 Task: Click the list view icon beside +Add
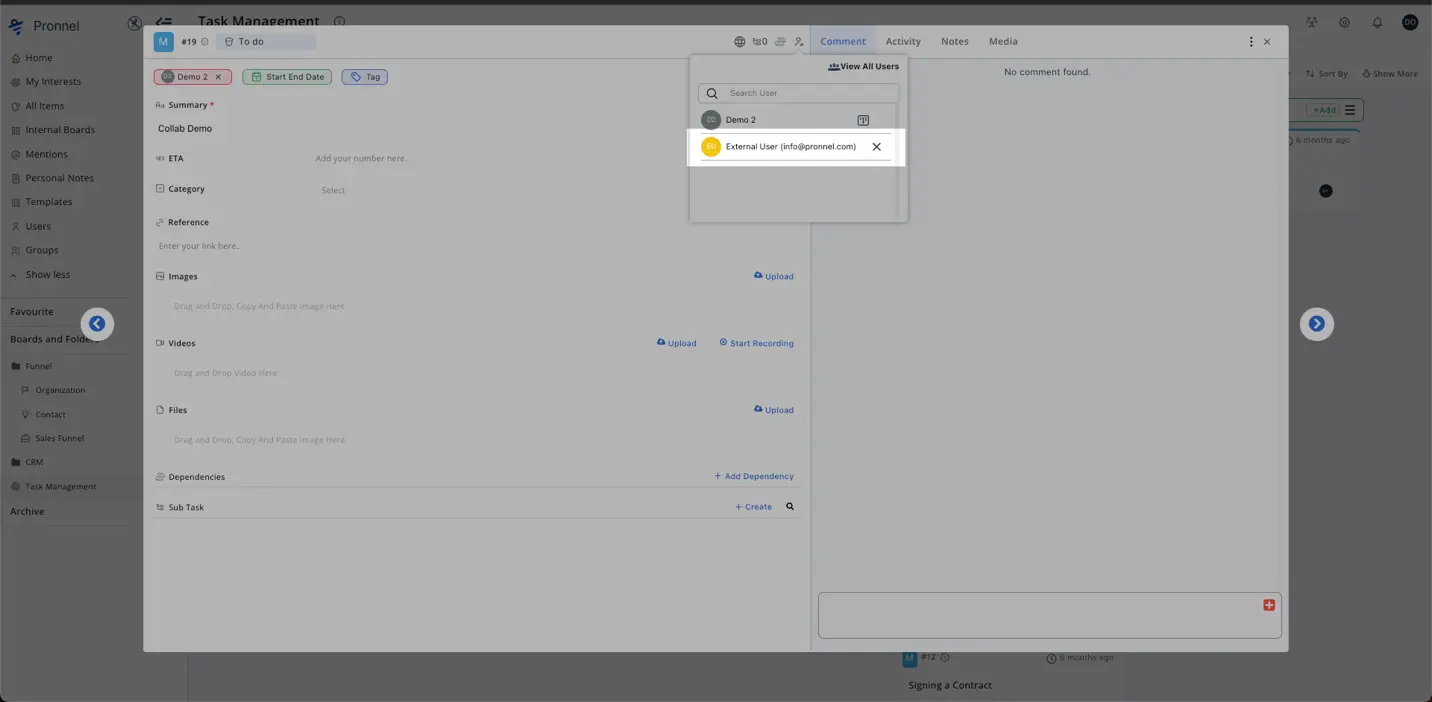[1350, 110]
